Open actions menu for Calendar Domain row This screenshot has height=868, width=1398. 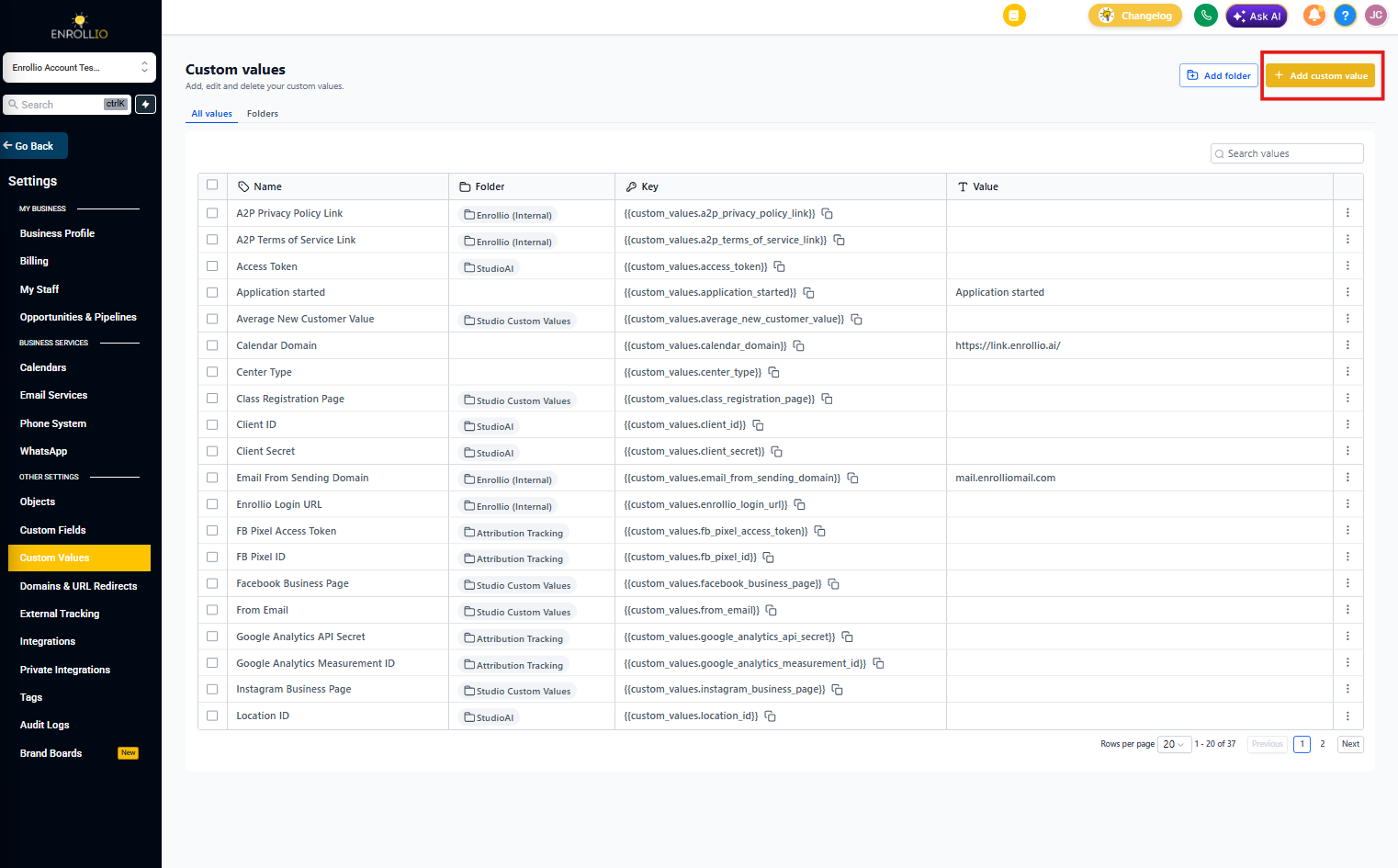1347,345
